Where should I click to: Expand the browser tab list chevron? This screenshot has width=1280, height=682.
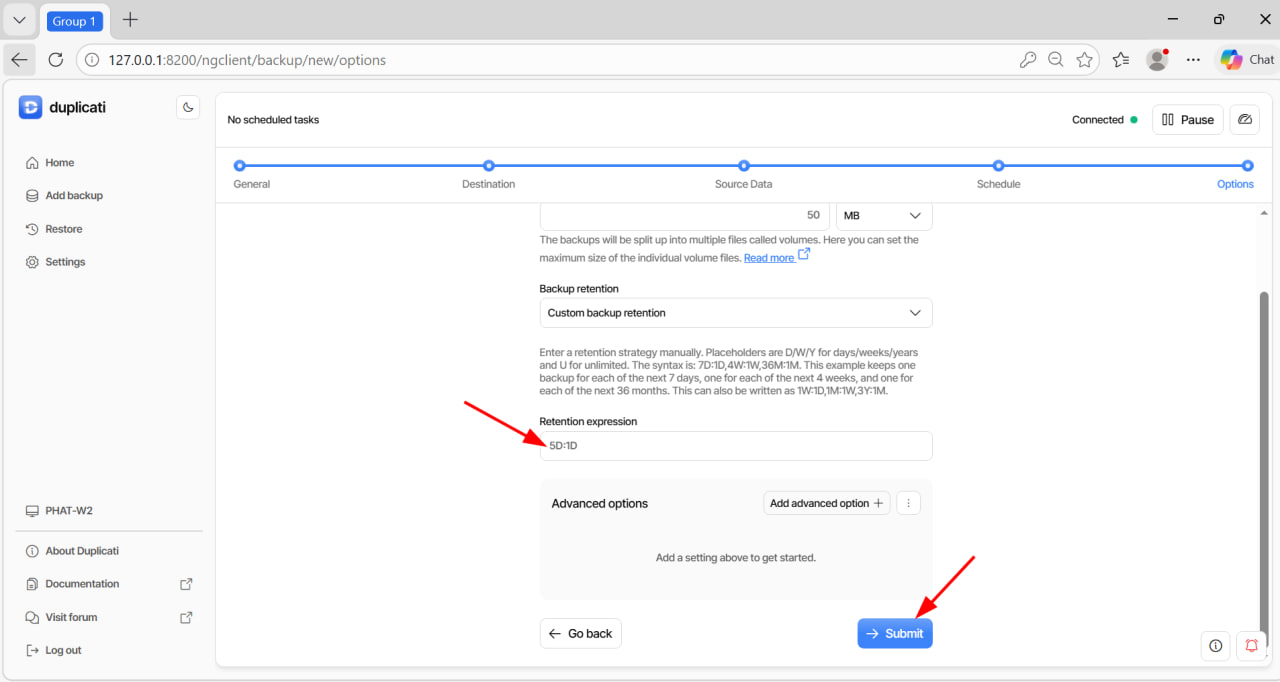pos(19,20)
